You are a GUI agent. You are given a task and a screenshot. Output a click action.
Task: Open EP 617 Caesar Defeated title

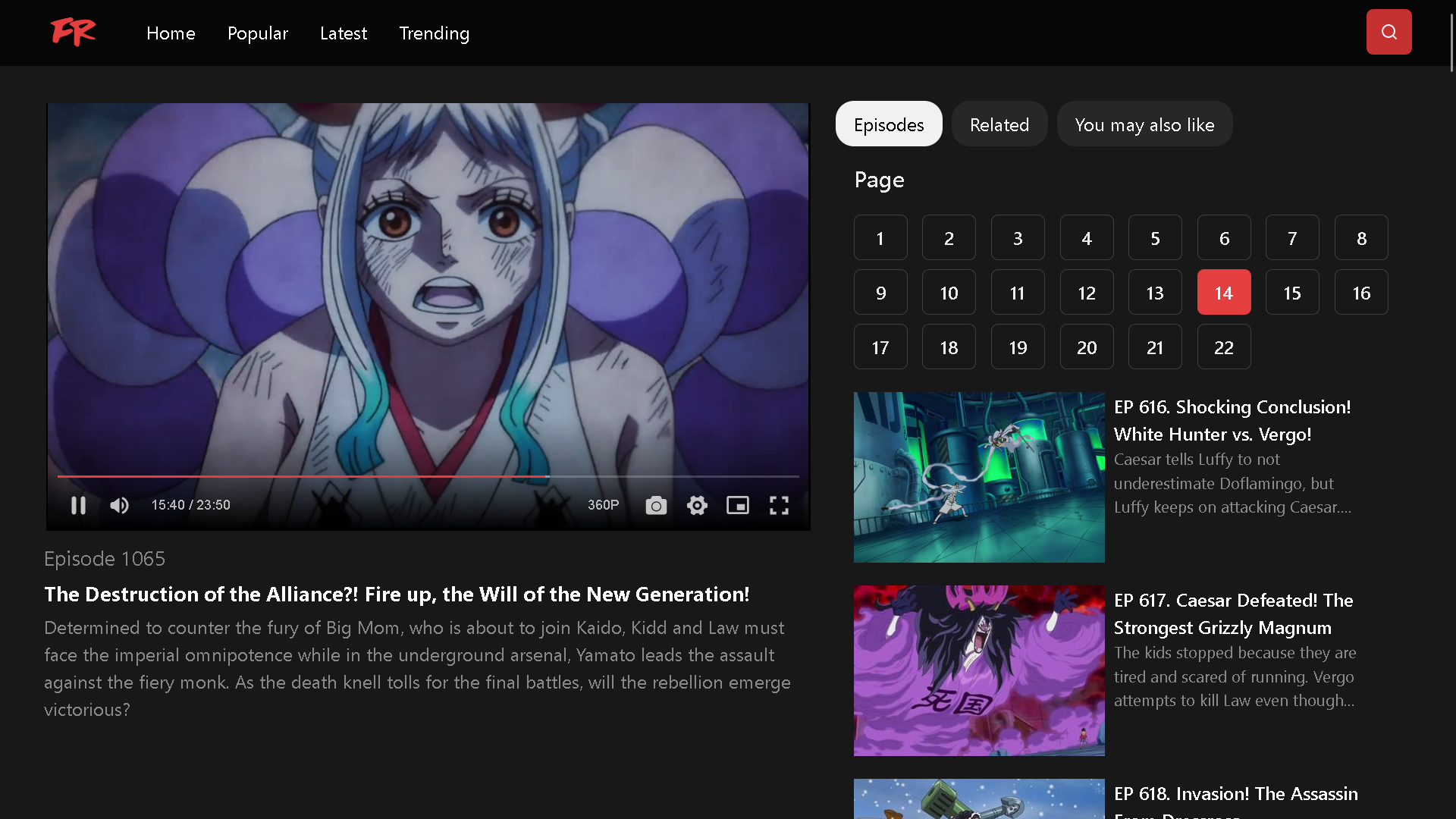1233,613
